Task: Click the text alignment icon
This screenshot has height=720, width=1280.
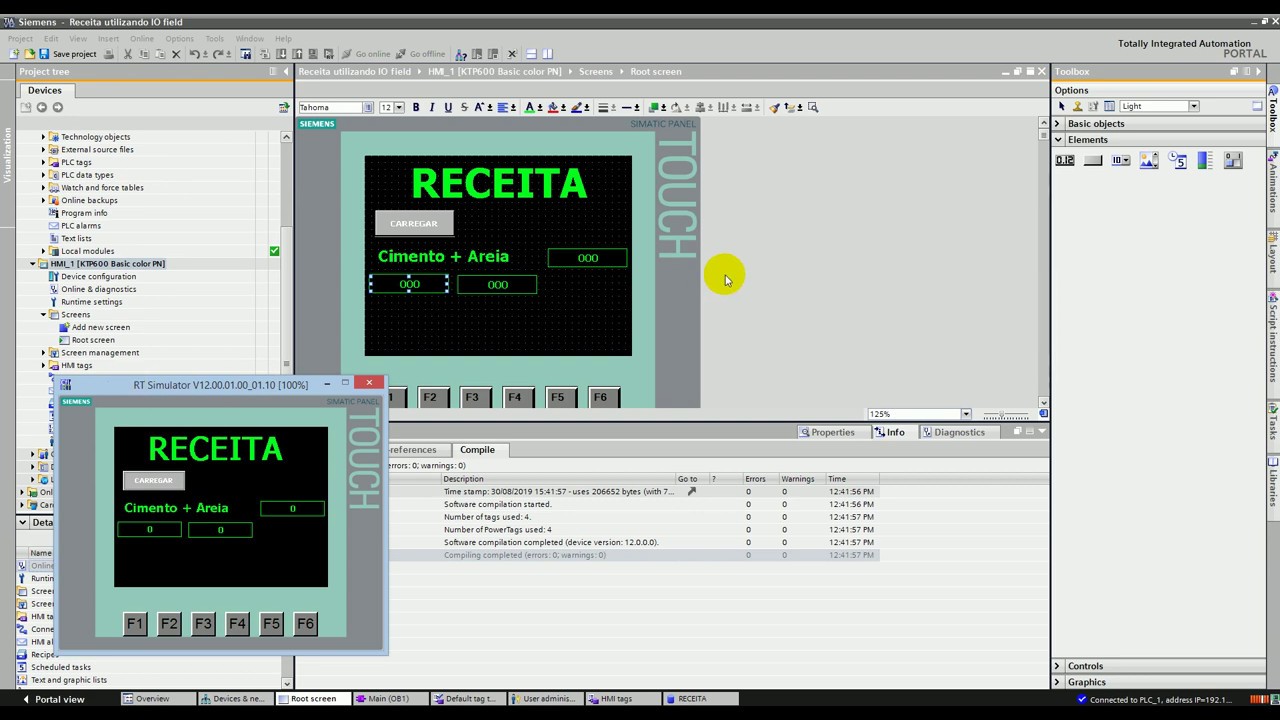Action: tap(503, 107)
